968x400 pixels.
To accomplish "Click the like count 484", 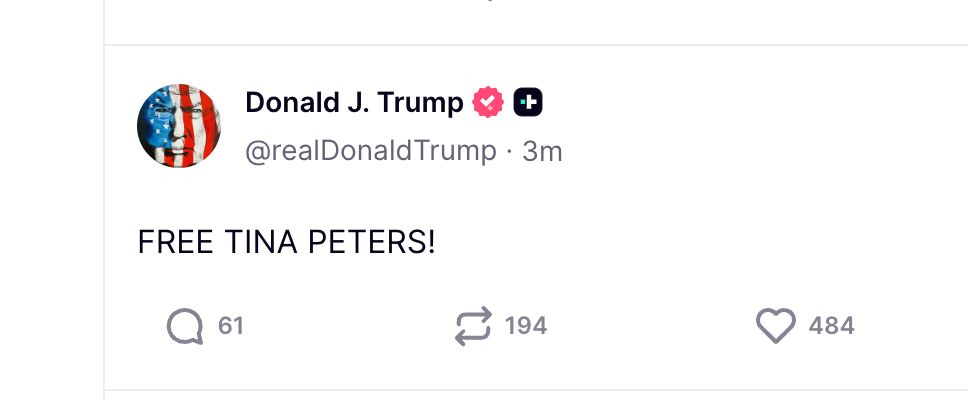I will (x=831, y=326).
